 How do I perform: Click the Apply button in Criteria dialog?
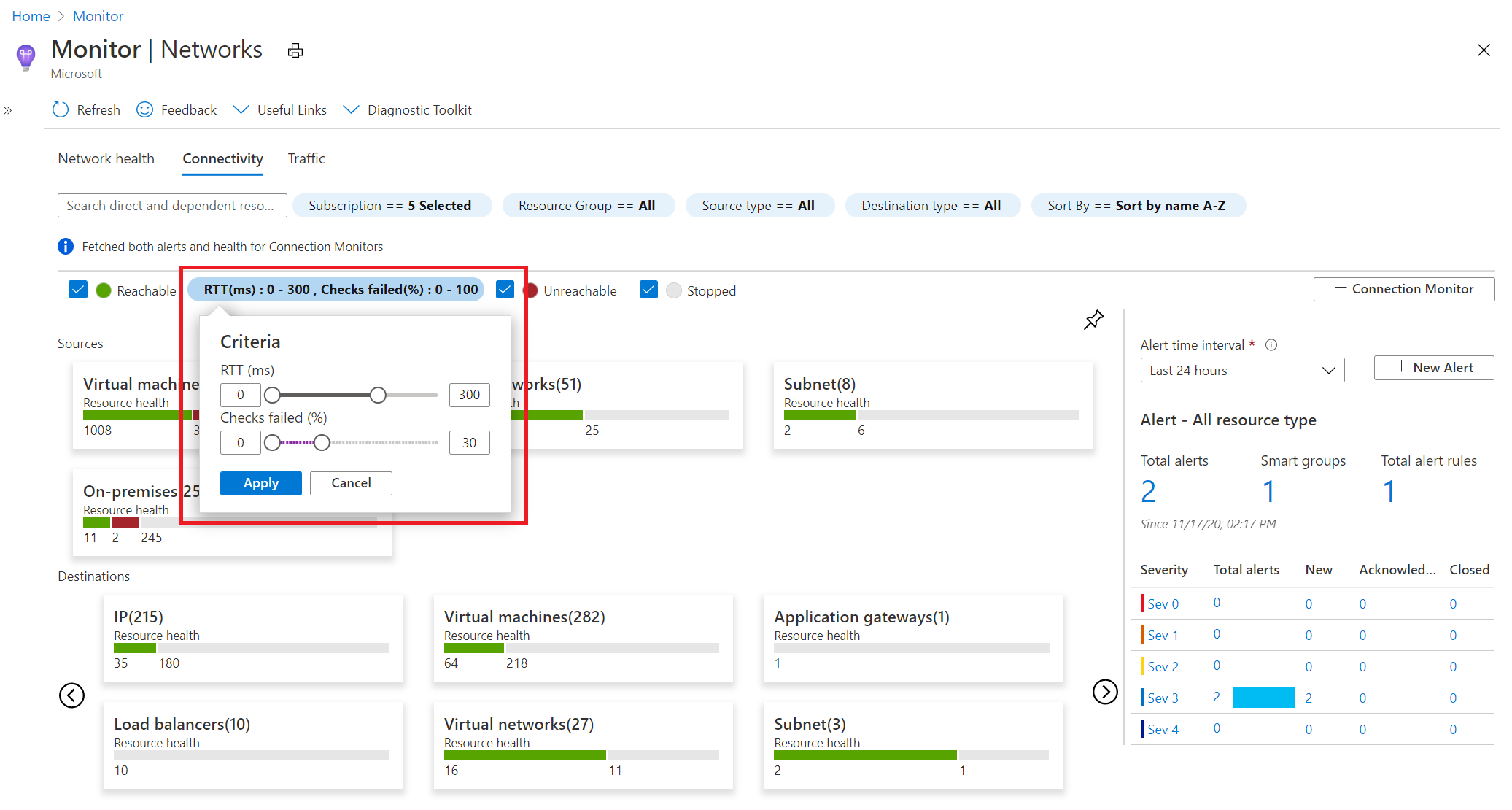pyautogui.click(x=261, y=482)
